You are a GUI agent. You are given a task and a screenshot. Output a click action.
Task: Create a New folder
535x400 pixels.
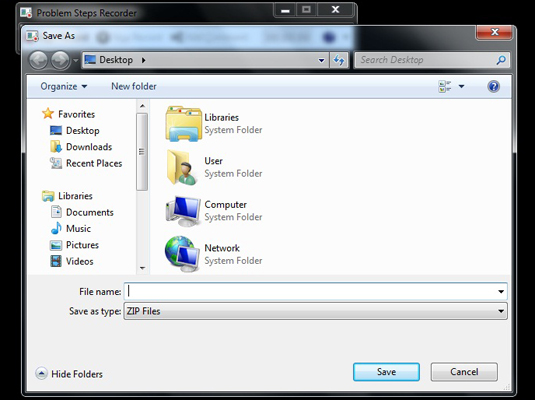click(x=134, y=86)
